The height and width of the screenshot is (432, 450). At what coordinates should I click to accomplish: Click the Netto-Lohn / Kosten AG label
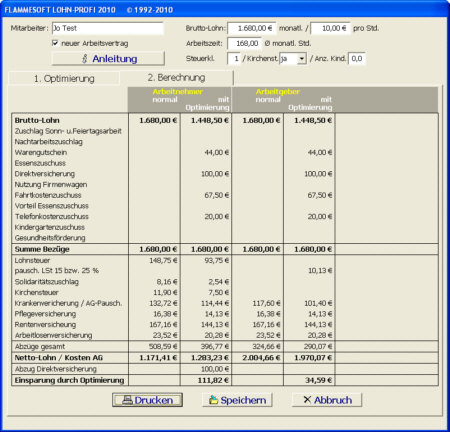pyautogui.click(x=59, y=358)
